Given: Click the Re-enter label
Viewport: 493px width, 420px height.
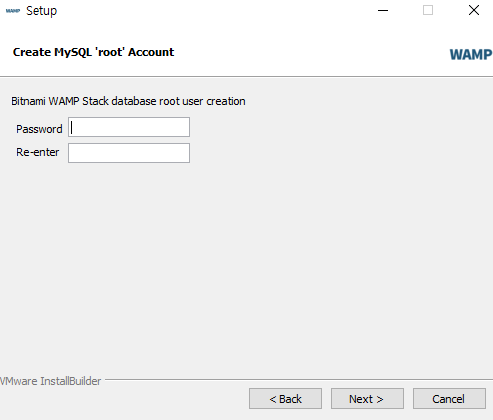Looking at the screenshot, I should click(38, 152).
